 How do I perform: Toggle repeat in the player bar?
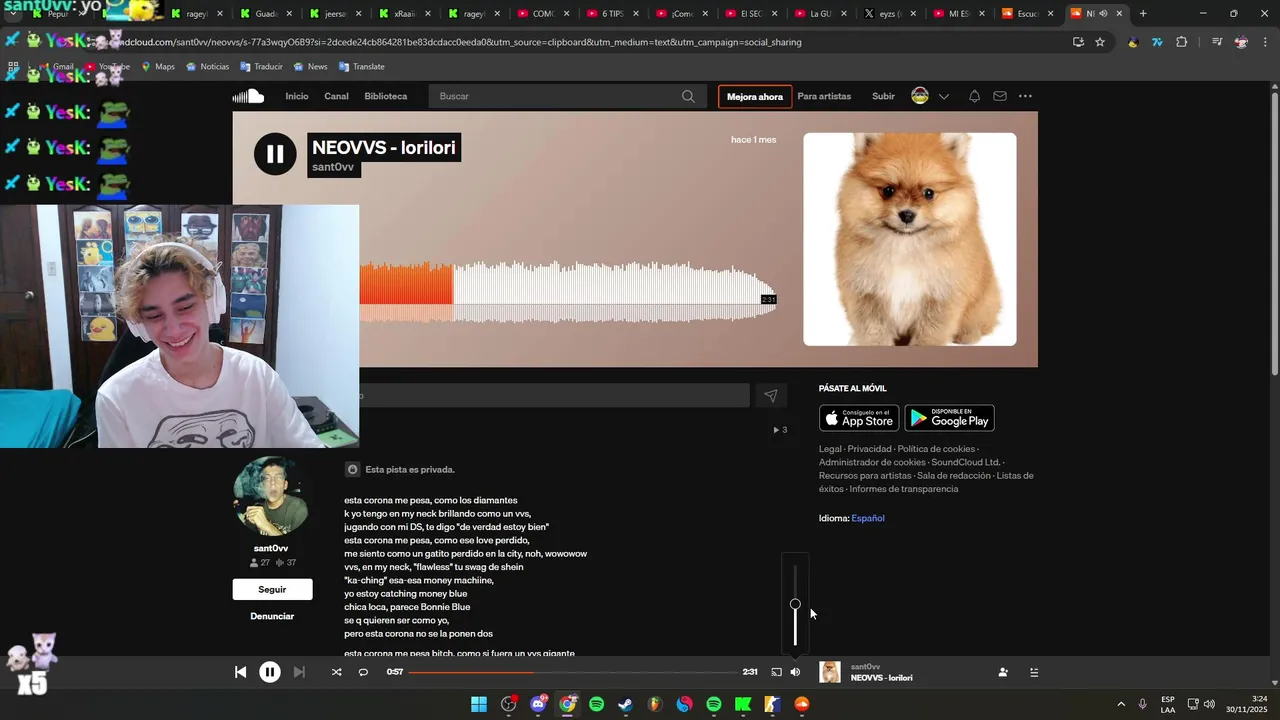point(363,672)
